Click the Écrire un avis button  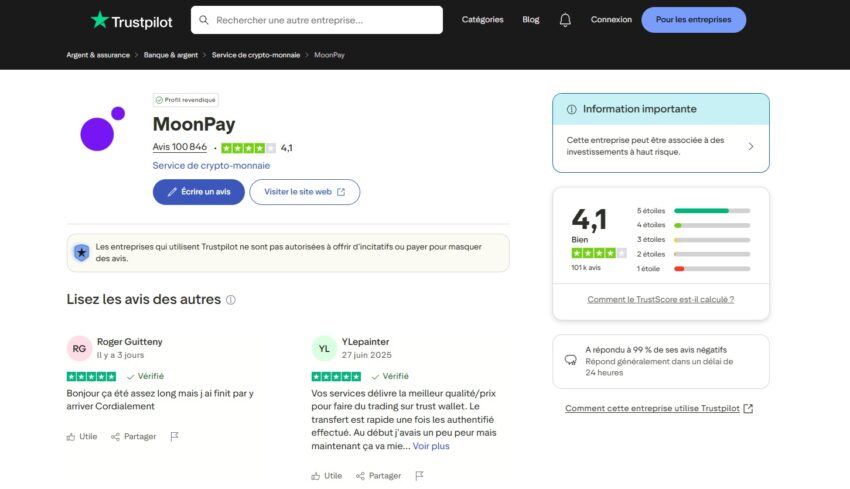pos(198,192)
